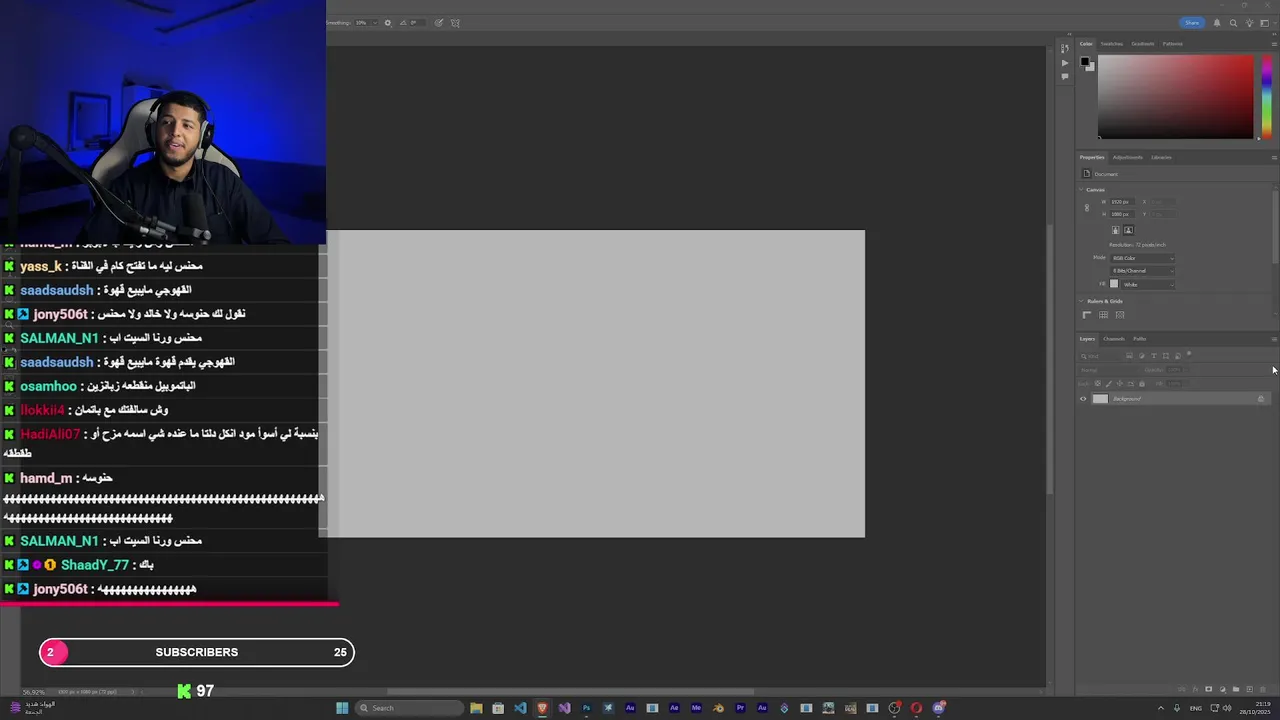Click lock image pixels brush icon
This screenshot has height=720, width=1280.
point(1109,384)
